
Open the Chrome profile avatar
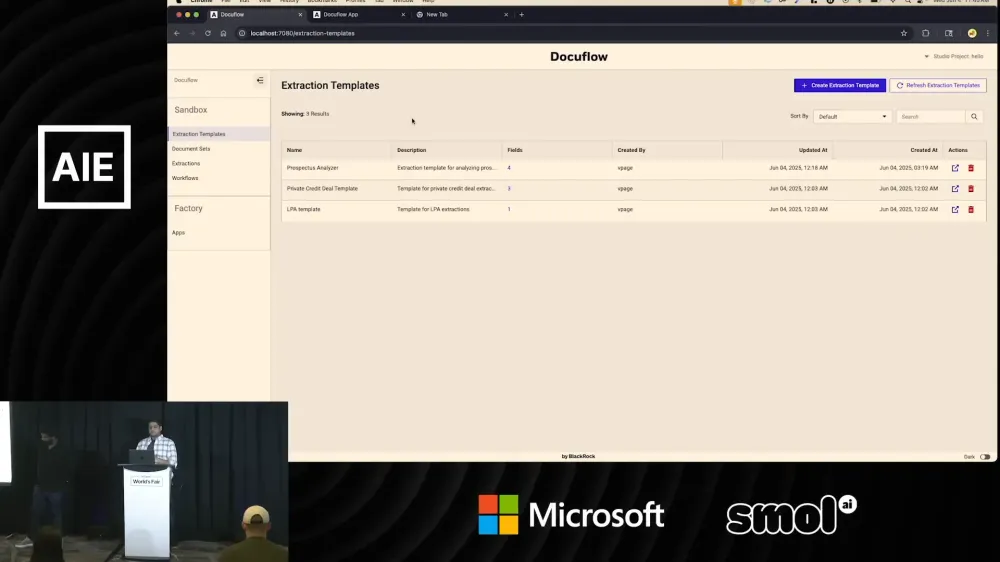(972, 33)
